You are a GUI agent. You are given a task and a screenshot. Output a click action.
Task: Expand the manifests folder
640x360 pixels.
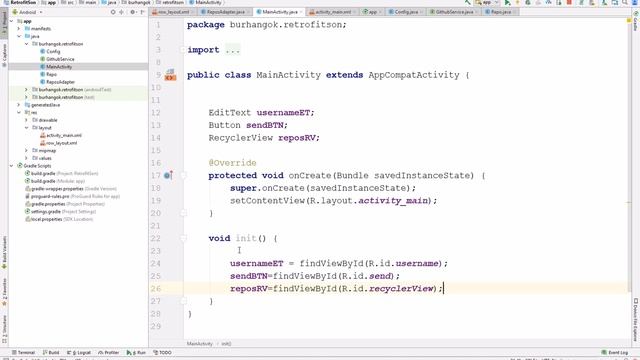19,29
